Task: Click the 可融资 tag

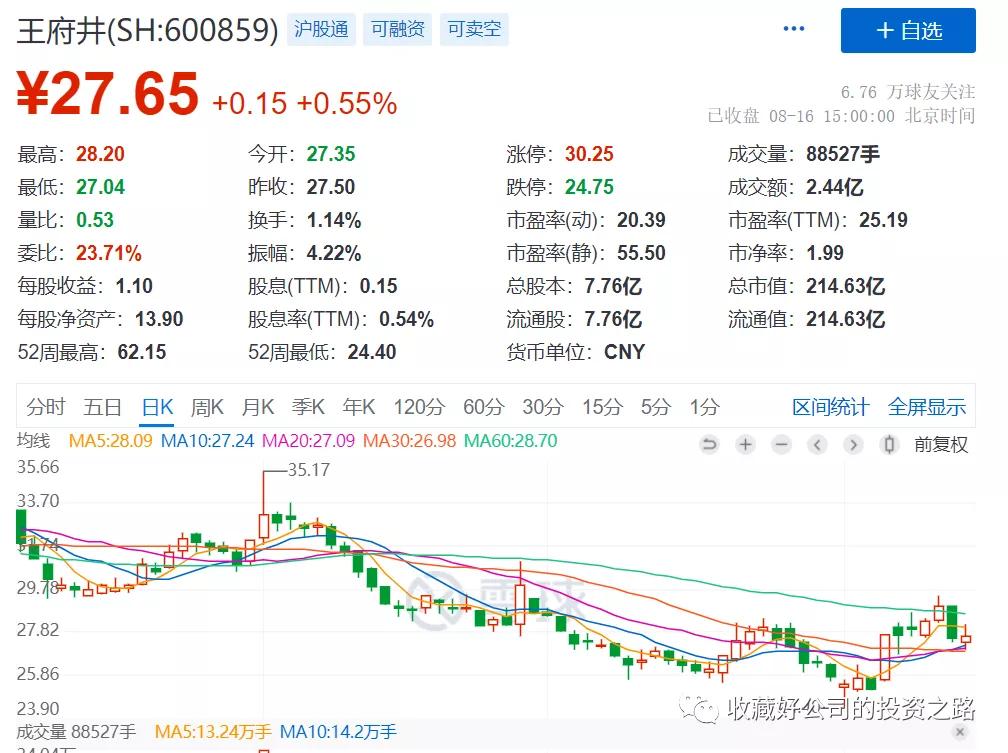Action: pyautogui.click(x=397, y=29)
